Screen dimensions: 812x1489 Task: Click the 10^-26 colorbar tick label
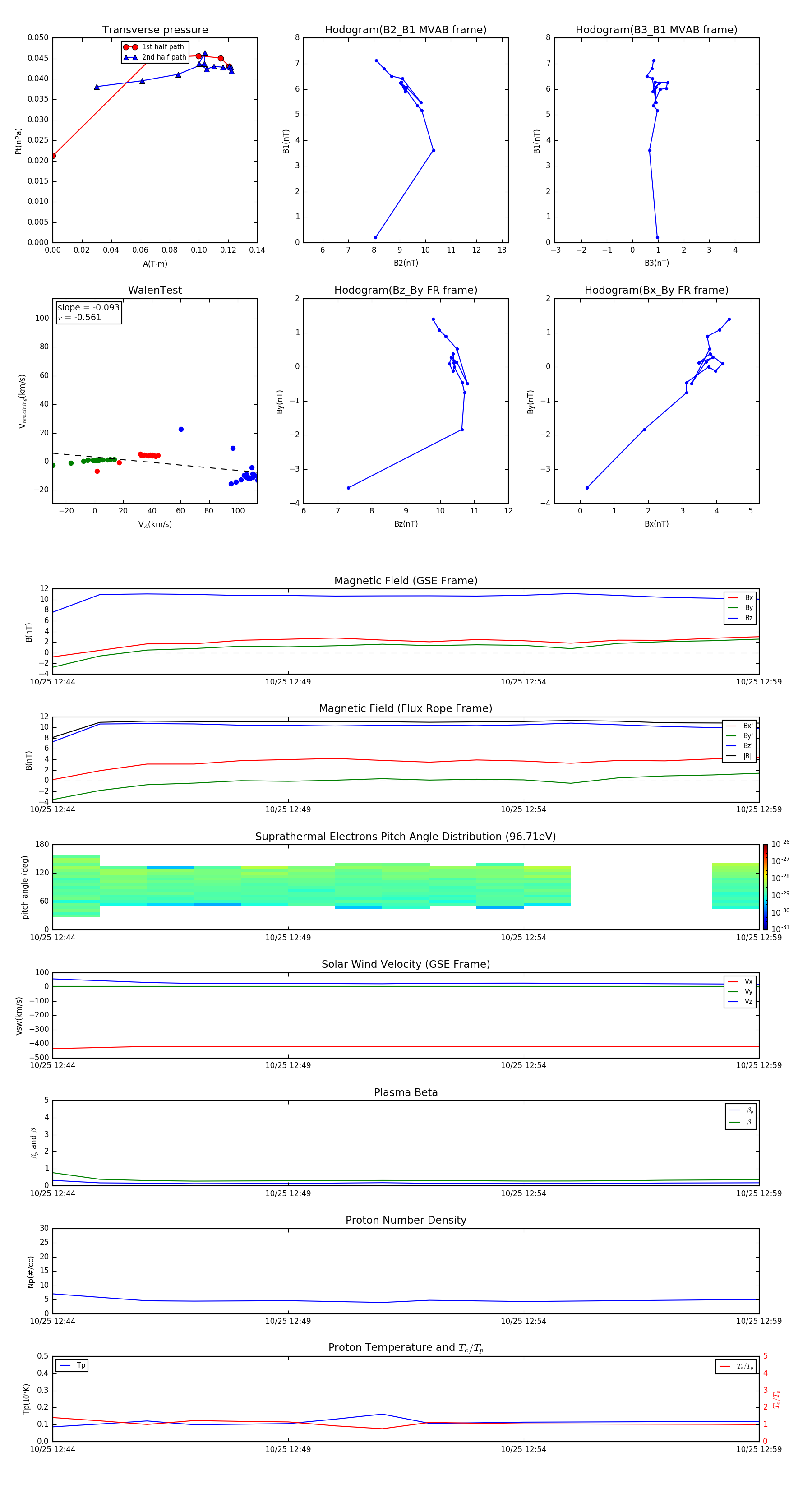780,843
